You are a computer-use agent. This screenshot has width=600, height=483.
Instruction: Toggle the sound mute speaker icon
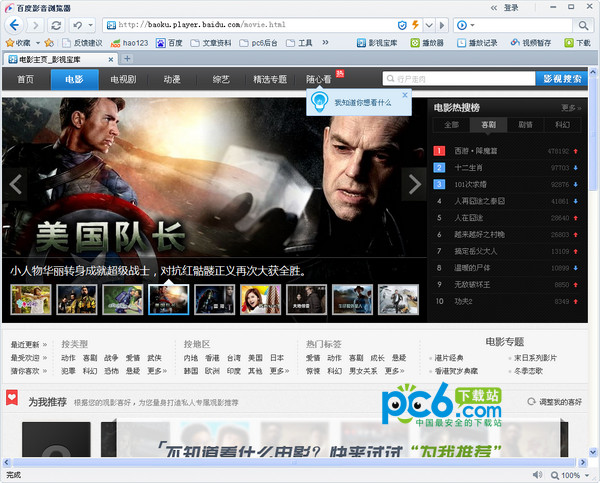click(x=537, y=475)
